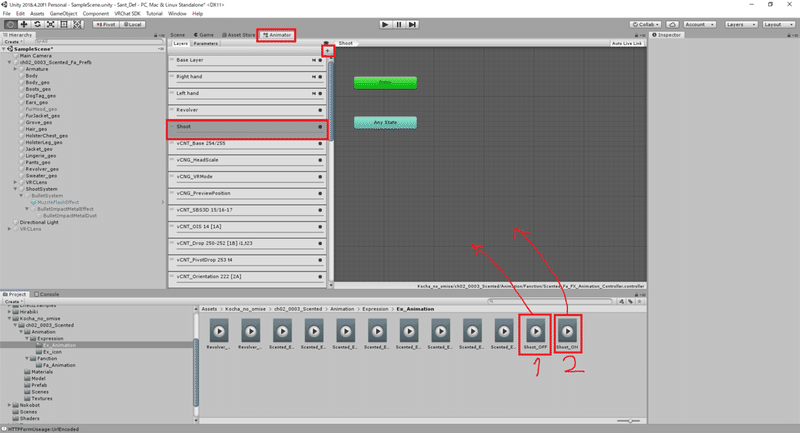The image size is (800, 433).
Task: Select the Revolver animator layer
Action: click(x=247, y=112)
